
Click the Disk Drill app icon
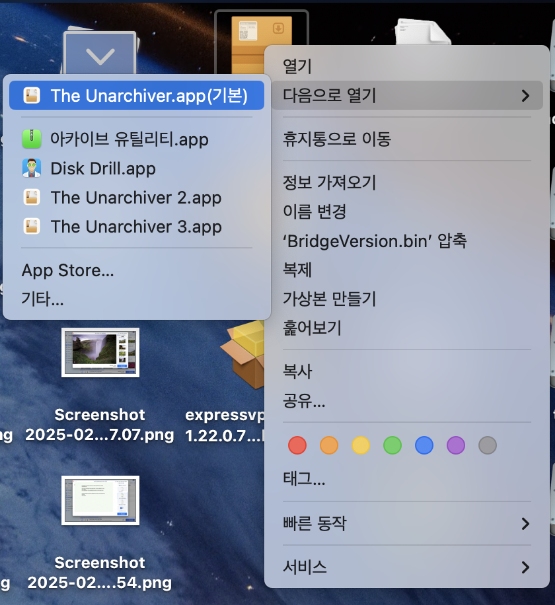[x=32, y=168]
